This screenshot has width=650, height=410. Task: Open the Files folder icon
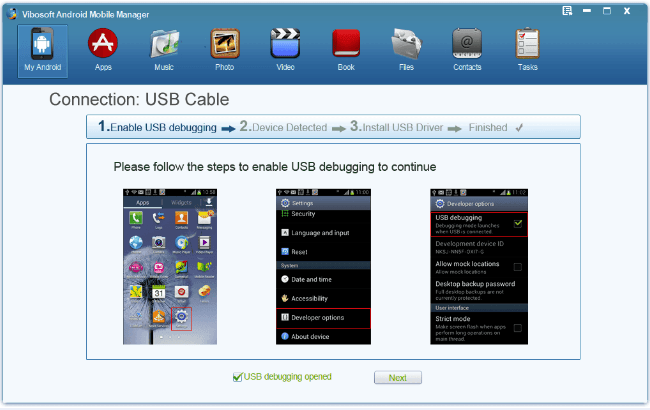[x=407, y=44]
